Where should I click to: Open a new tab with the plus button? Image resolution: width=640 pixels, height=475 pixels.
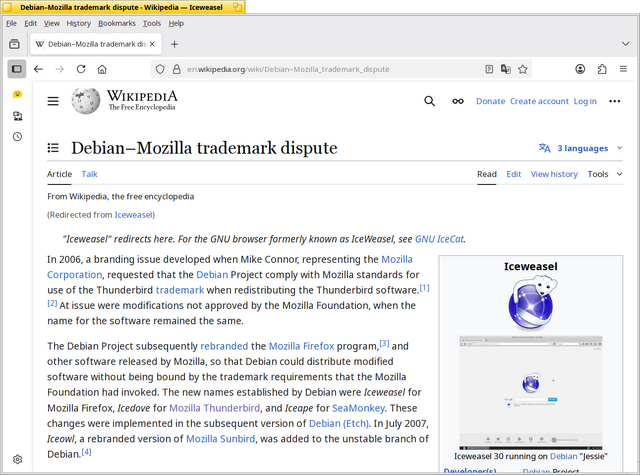coord(174,44)
